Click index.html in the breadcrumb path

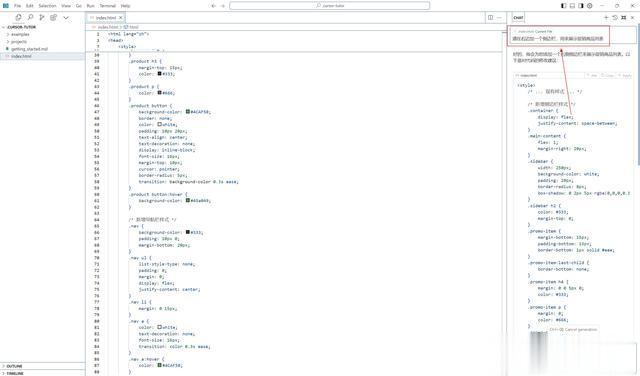[107, 27]
